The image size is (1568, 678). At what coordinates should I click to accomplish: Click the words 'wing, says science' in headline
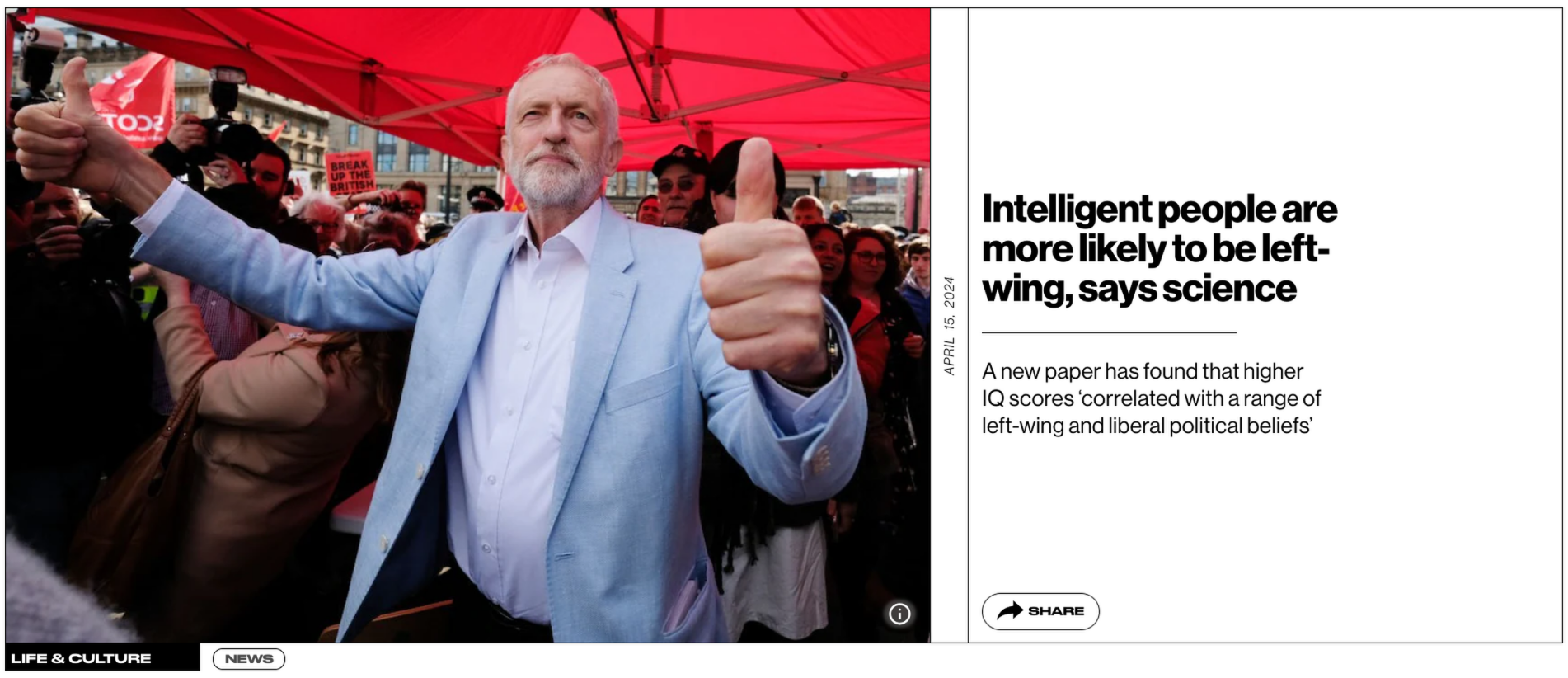[1139, 290]
